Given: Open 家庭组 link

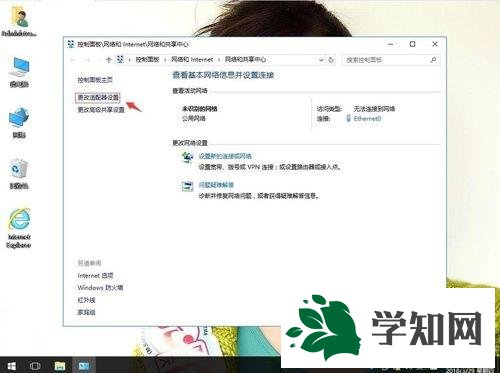Looking at the screenshot, I should pyautogui.click(x=86, y=312).
